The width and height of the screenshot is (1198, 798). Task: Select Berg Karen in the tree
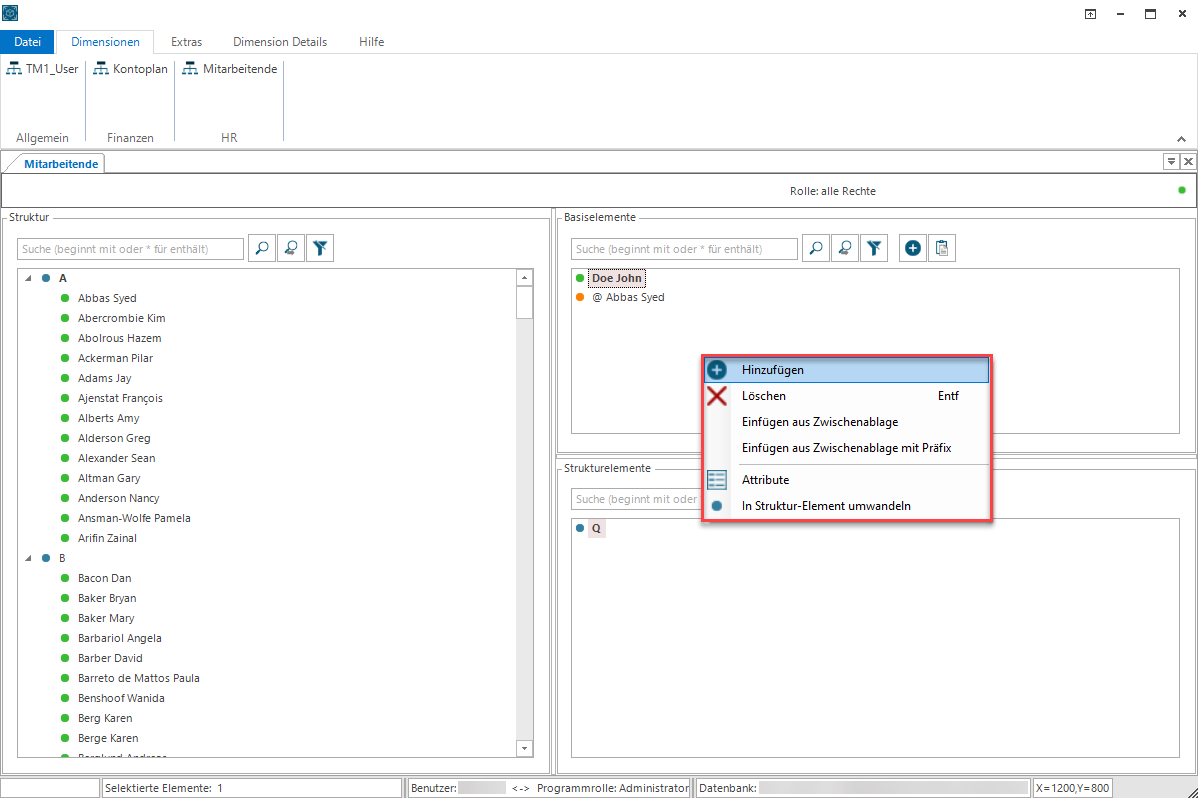pyautogui.click(x=105, y=718)
